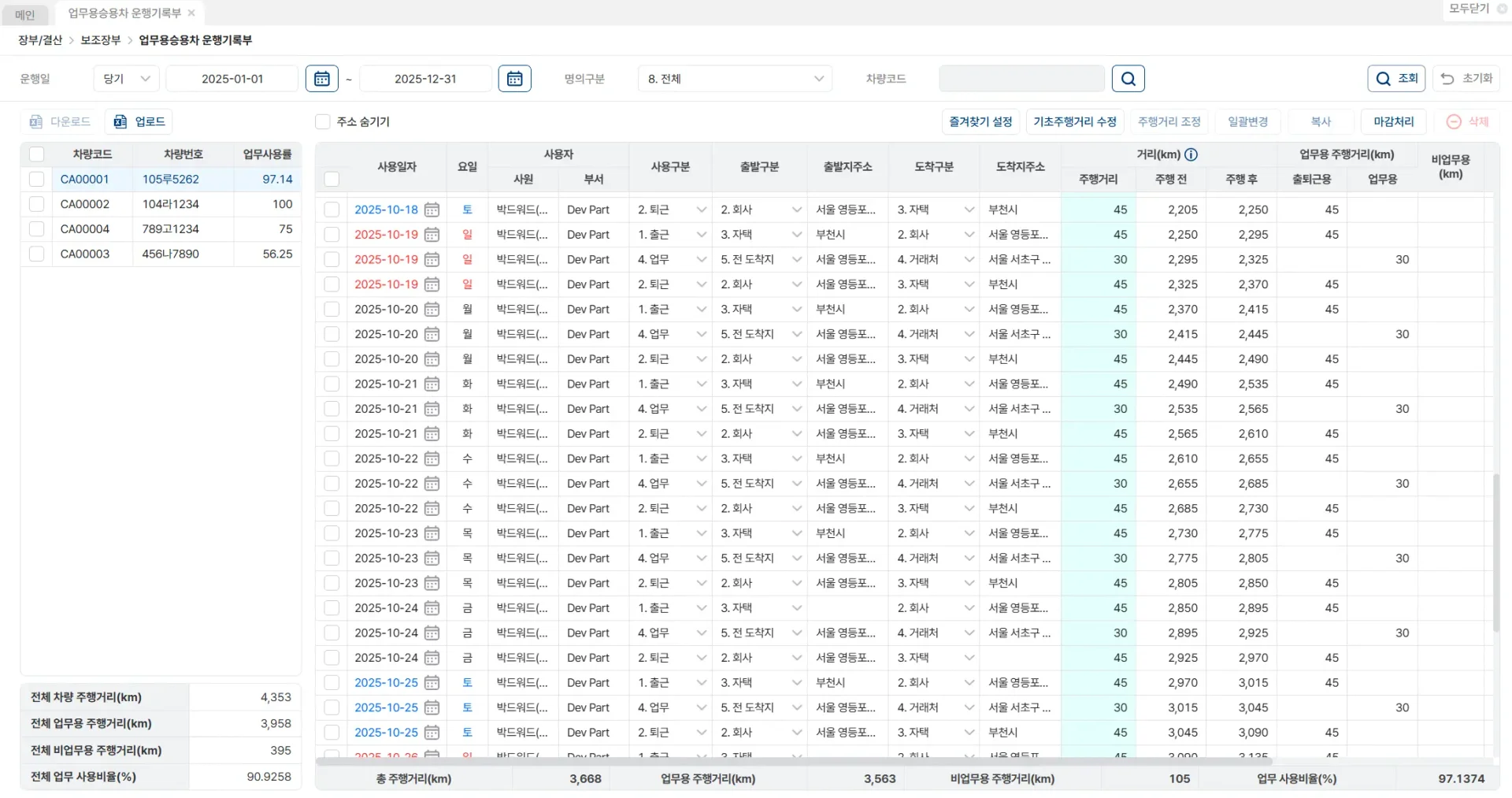Image resolution: width=1512 pixels, height=798 pixels.
Task: Click the vehicle code search magnifier icon
Action: (x=1128, y=79)
